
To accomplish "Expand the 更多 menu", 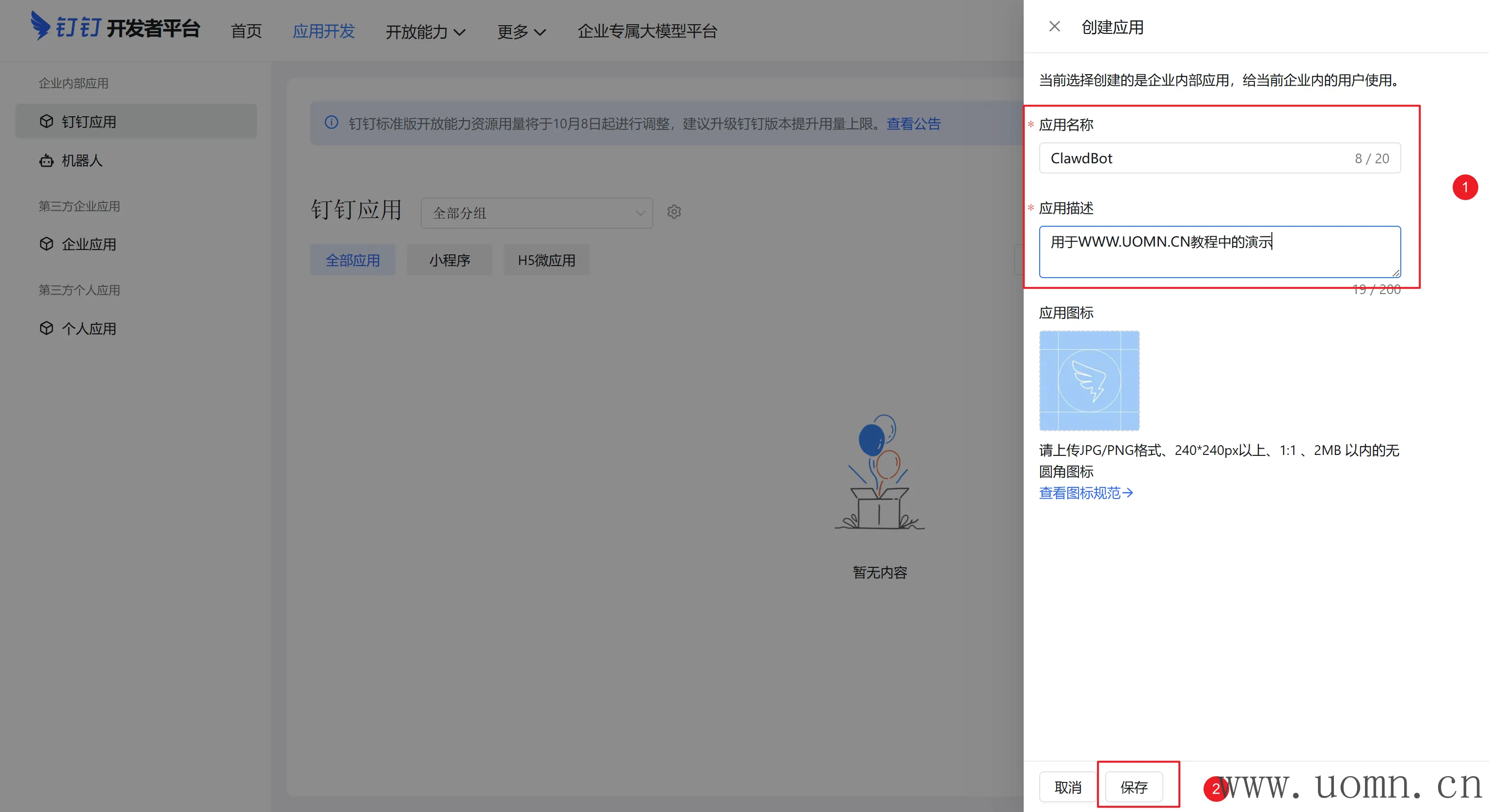I will click(521, 31).
